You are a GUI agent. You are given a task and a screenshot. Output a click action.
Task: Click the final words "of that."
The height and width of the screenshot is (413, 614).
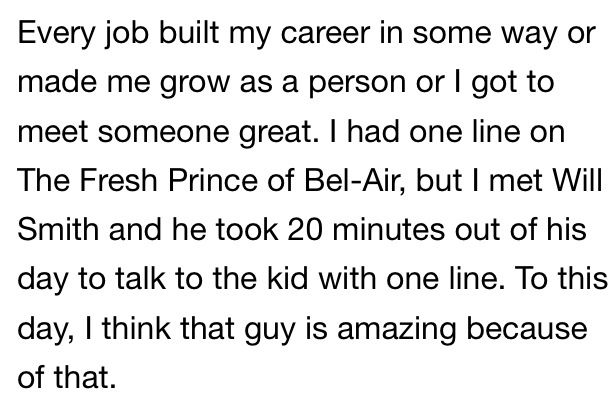coord(67,377)
